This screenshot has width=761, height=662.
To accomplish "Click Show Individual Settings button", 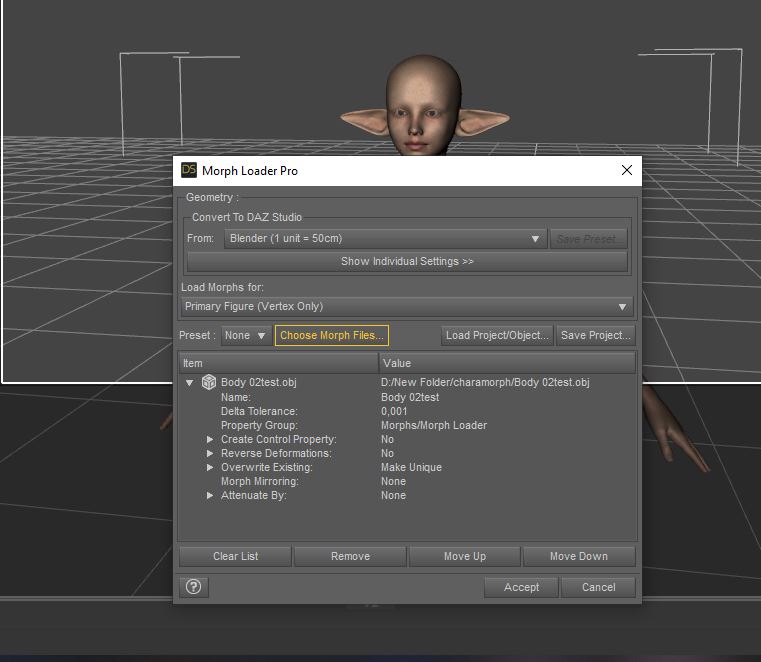I will click(x=407, y=262).
